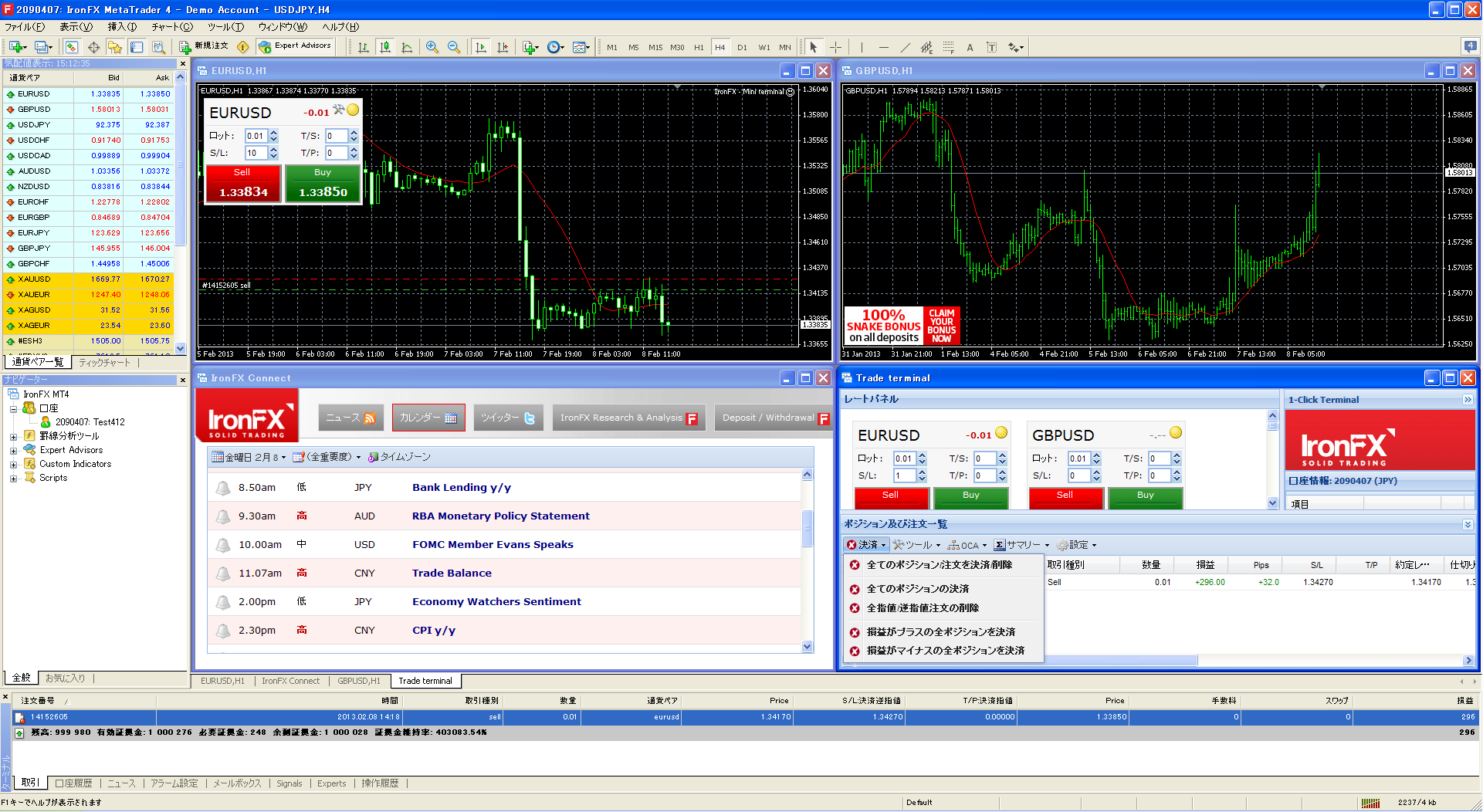The width and height of the screenshot is (1483, 812).
Task: Expand the 罫線分析ツール navigator node
Action: (13, 436)
